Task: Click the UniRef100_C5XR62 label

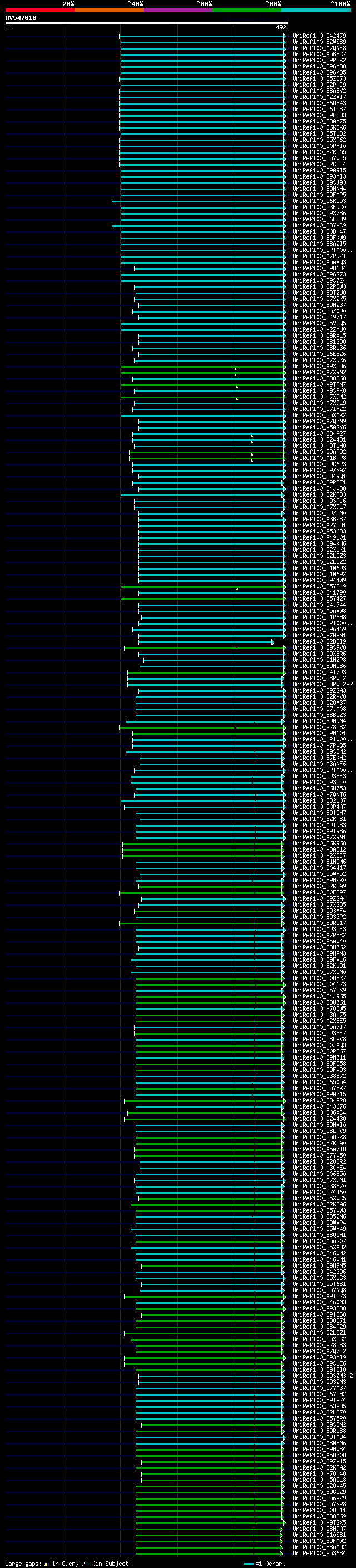Action: click(319, 140)
